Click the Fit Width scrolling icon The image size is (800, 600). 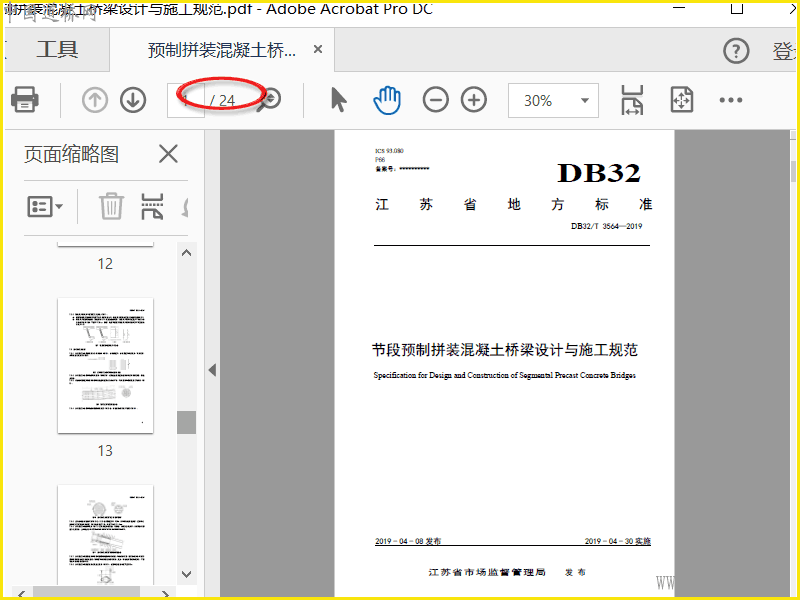pyautogui.click(x=632, y=100)
